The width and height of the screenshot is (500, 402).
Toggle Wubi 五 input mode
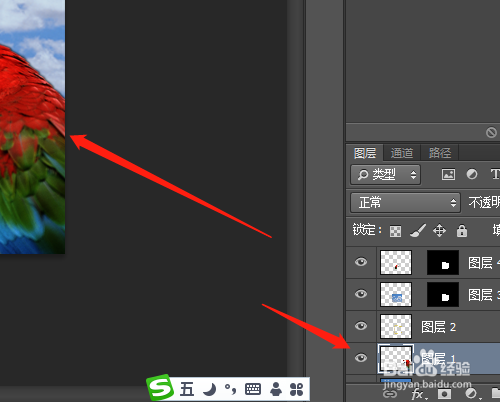pos(187,389)
